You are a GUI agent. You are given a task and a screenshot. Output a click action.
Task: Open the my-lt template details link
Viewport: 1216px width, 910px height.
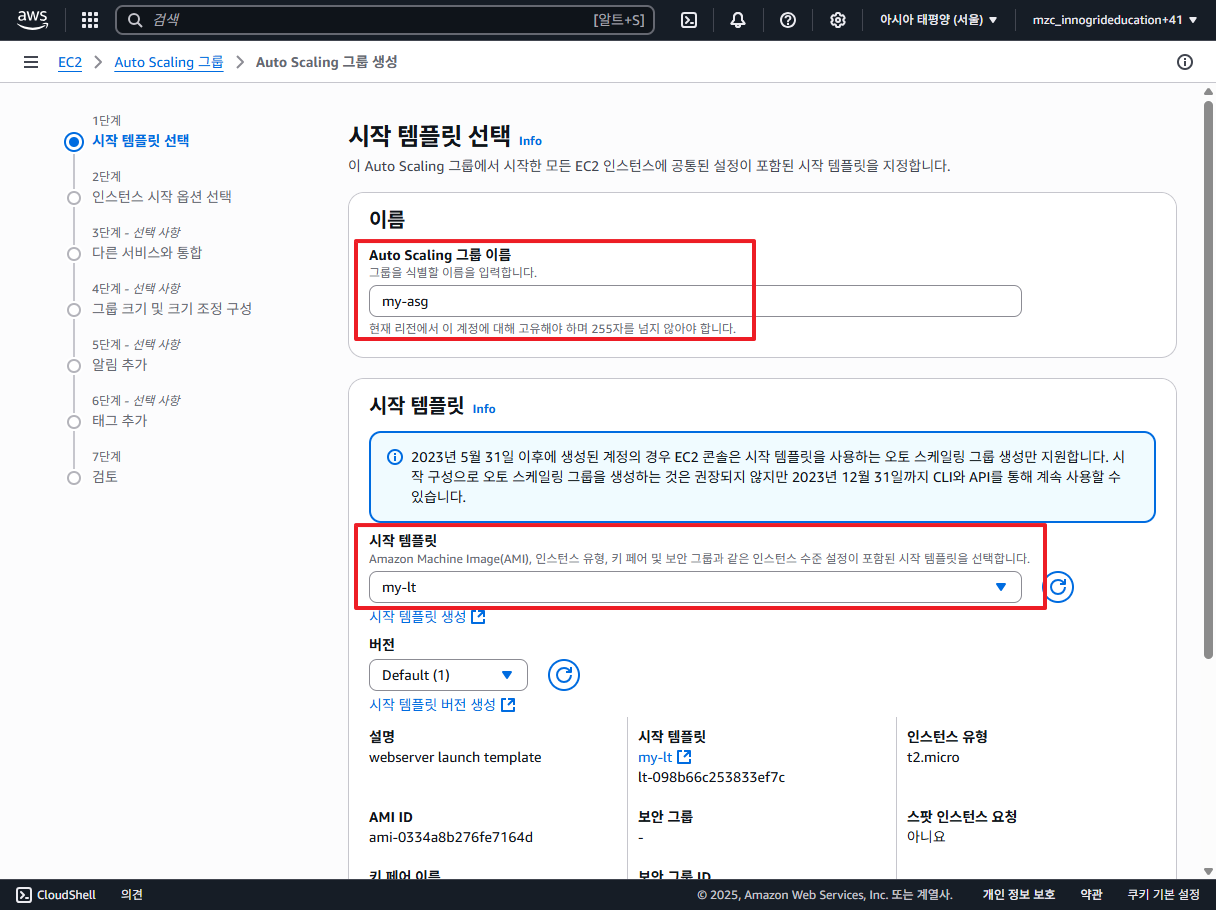point(655,757)
